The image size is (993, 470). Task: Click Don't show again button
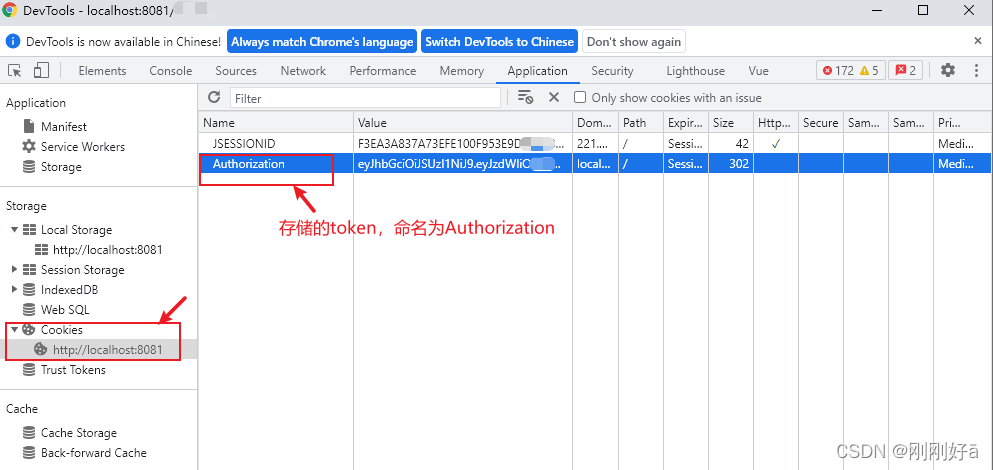click(x=634, y=42)
